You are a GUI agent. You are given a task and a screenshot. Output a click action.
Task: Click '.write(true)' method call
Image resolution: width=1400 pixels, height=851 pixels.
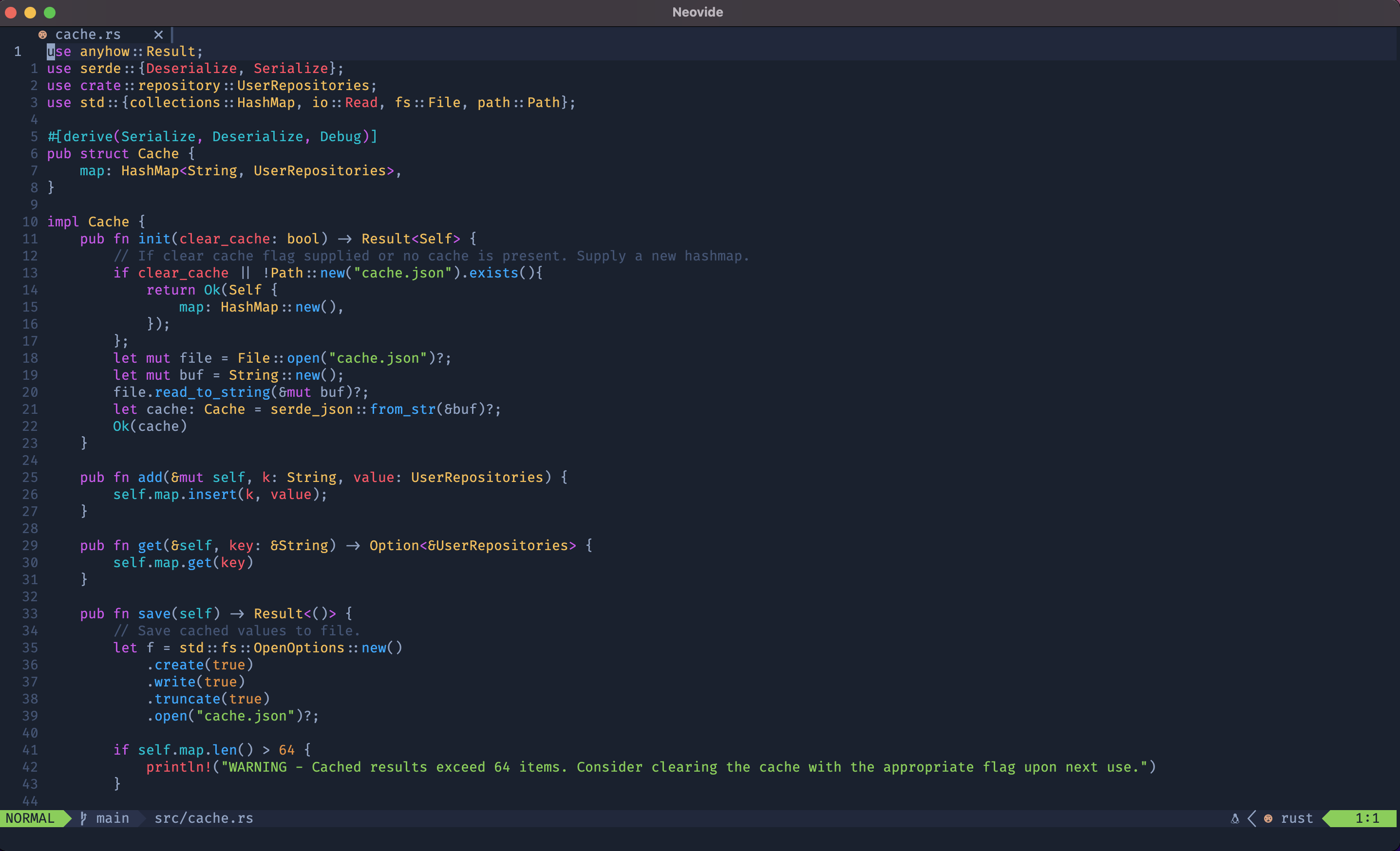pyautogui.click(x=196, y=682)
